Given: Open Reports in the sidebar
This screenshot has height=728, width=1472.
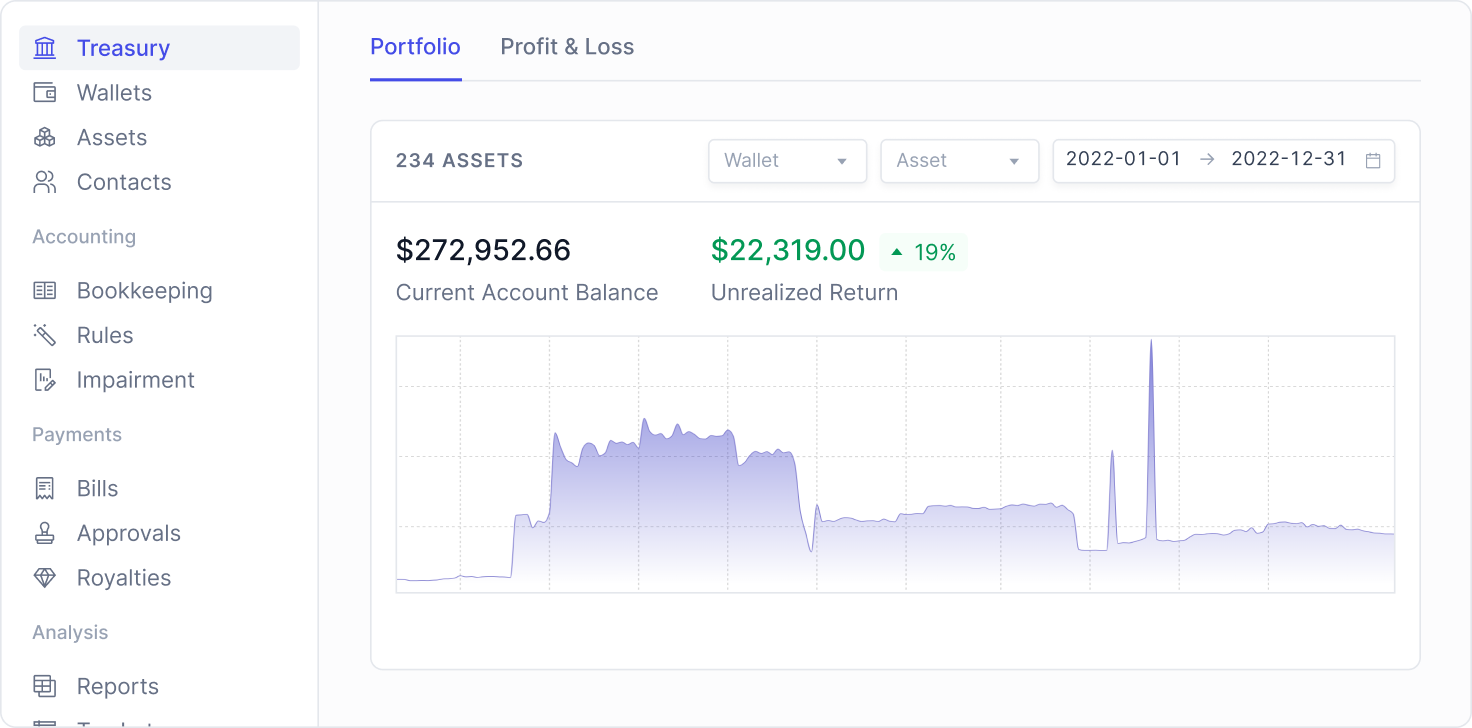Looking at the screenshot, I should [117, 686].
